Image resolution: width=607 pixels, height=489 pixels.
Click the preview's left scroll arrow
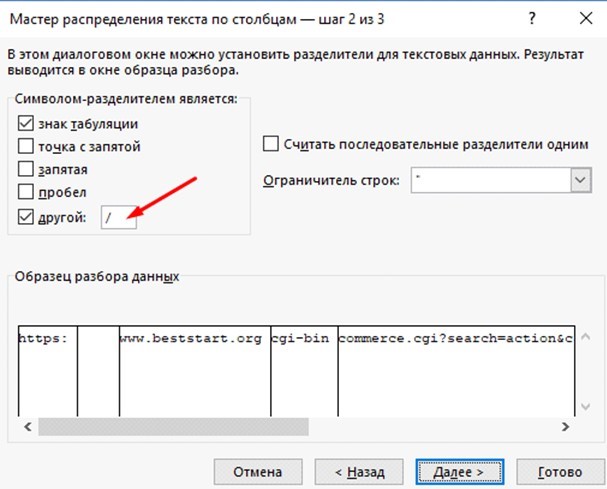[27, 427]
